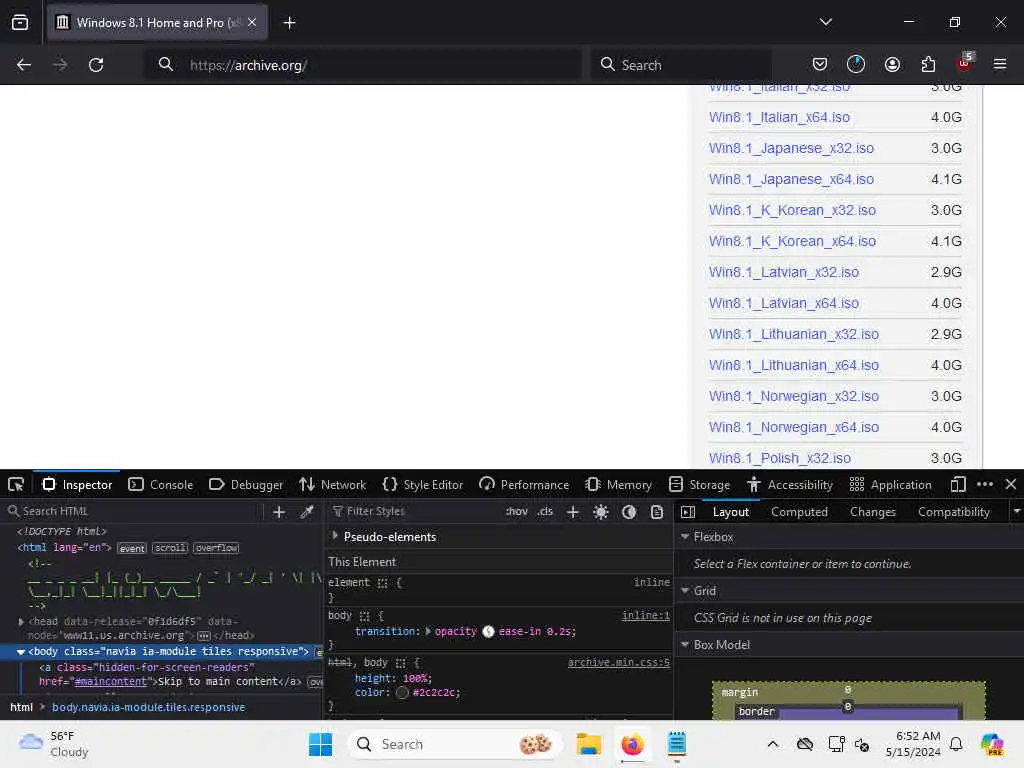The image size is (1024, 768).
Task: Open the uBlock Origin extension icon
Action: click(x=965, y=63)
